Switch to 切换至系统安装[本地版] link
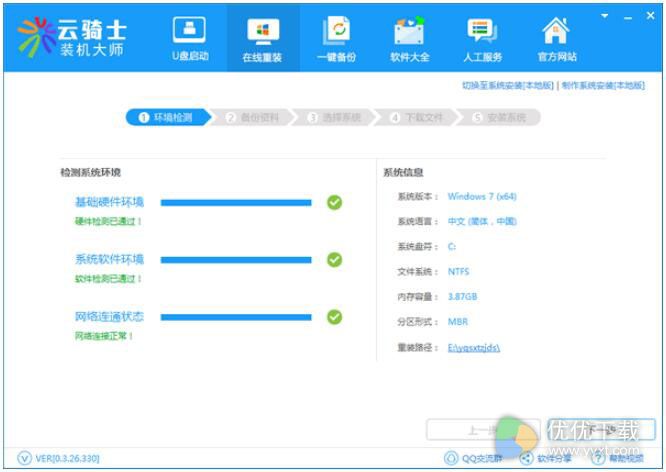Screen dimensions: 666x472 click(508, 85)
